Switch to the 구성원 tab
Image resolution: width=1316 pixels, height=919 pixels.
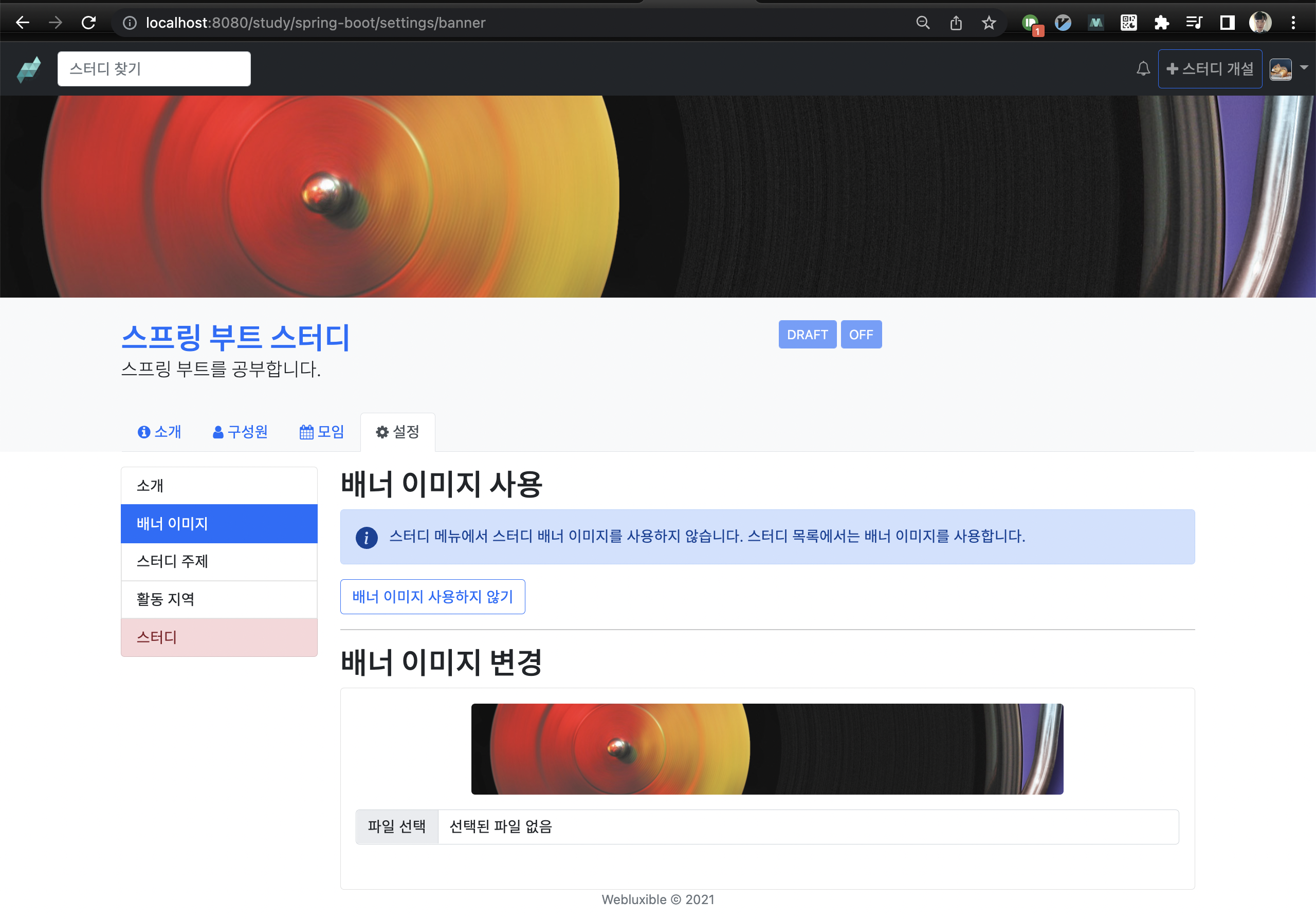pyautogui.click(x=240, y=431)
